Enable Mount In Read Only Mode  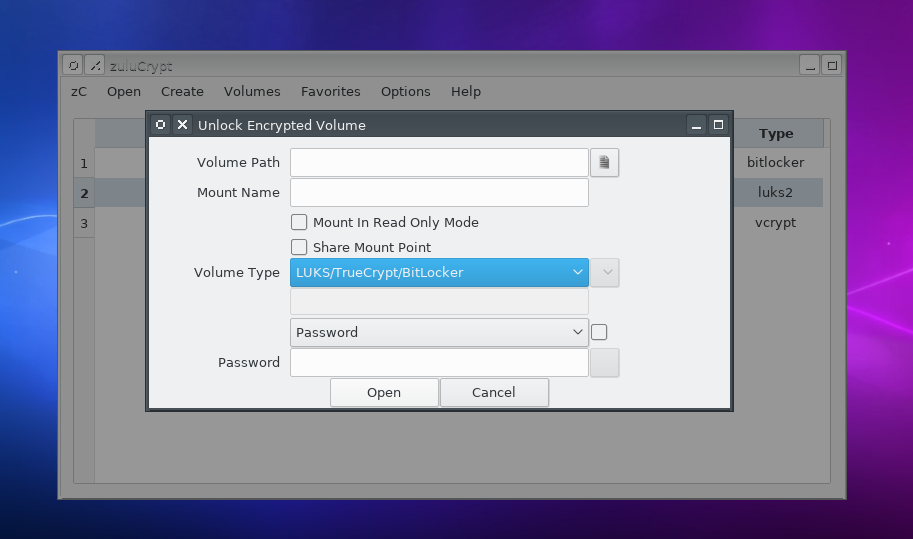point(299,222)
